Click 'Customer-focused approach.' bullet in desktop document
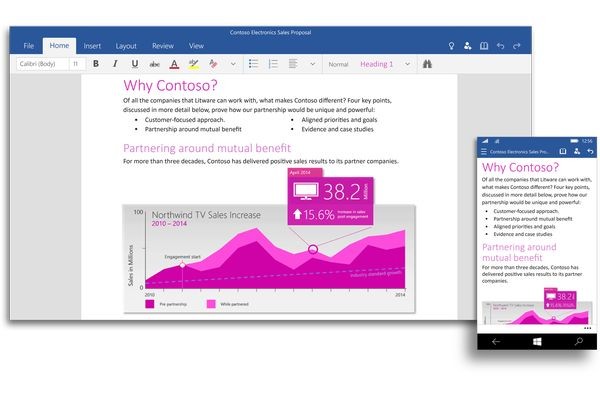 (184, 120)
